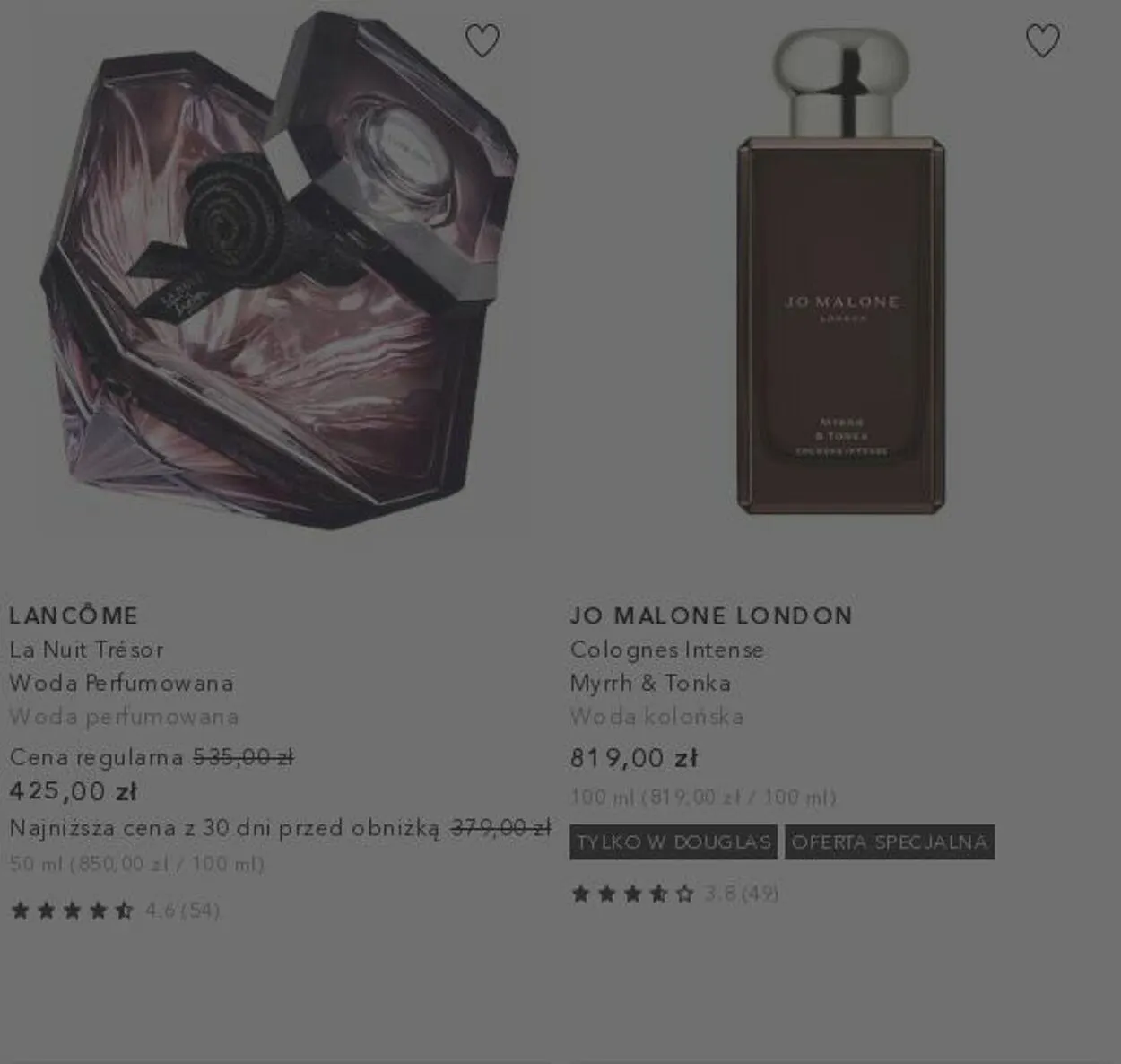Click the Woda kolońska category label
Image resolution: width=1121 pixels, height=1064 pixels.
[x=657, y=717]
